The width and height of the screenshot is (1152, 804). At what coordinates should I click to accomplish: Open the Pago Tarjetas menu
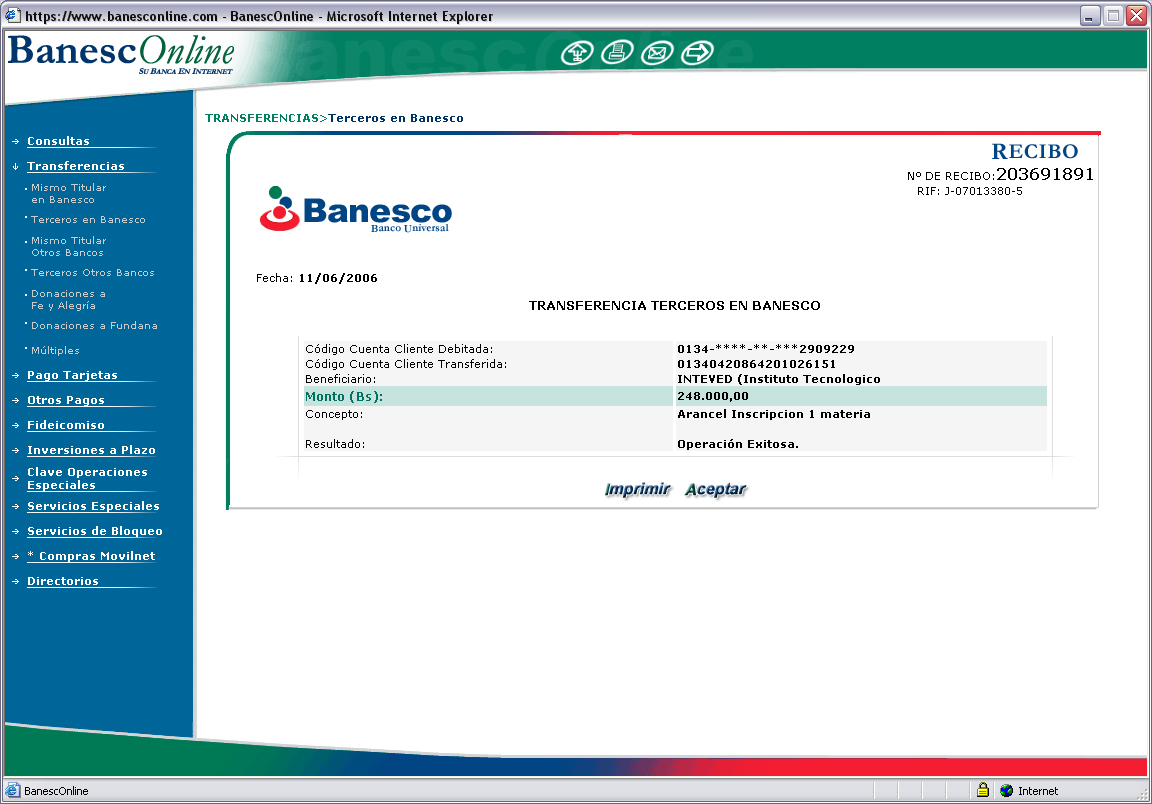pos(72,375)
